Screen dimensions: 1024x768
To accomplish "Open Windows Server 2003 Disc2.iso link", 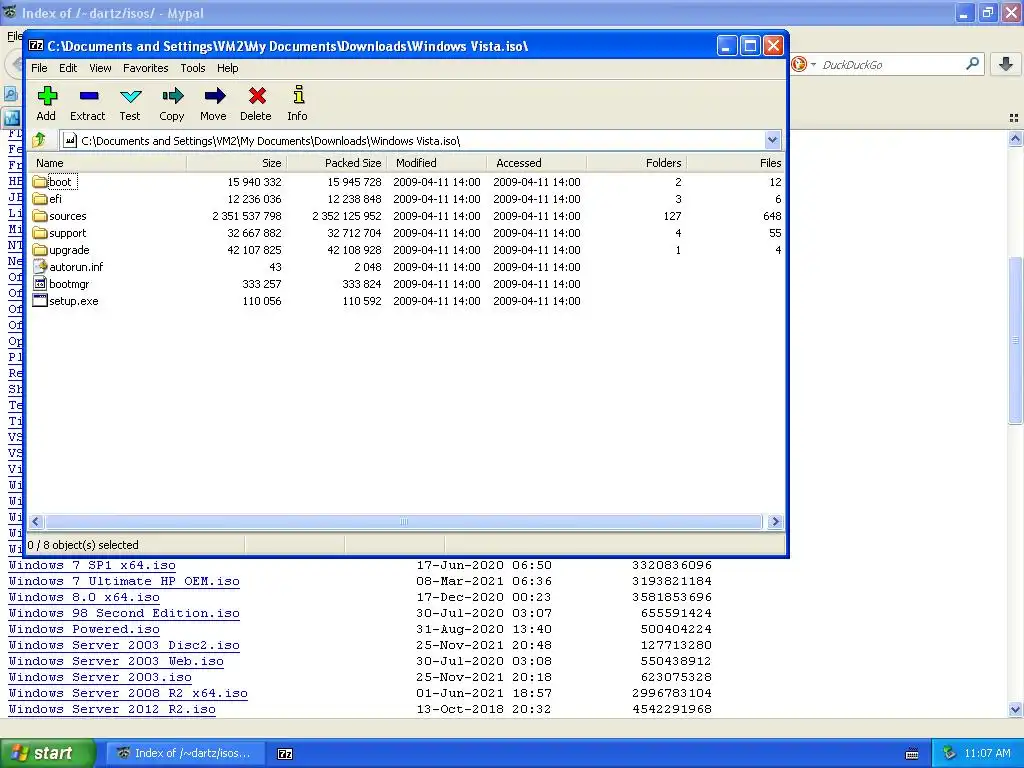I will coord(124,645).
